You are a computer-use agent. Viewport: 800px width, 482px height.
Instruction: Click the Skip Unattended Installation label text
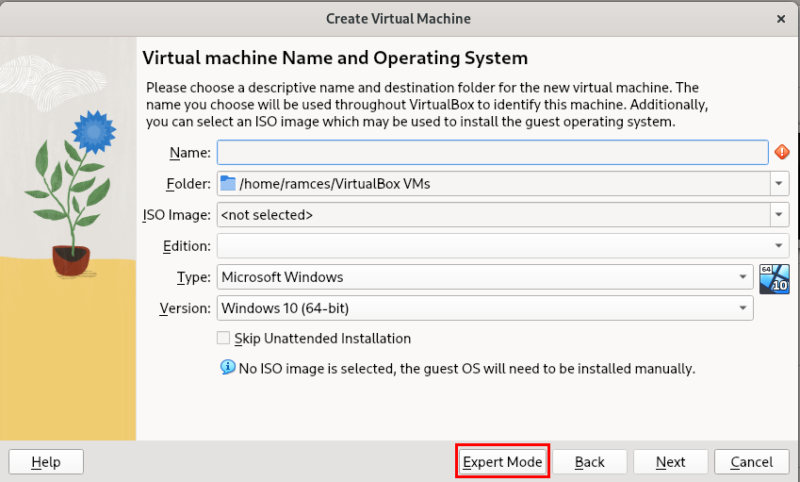click(322, 338)
